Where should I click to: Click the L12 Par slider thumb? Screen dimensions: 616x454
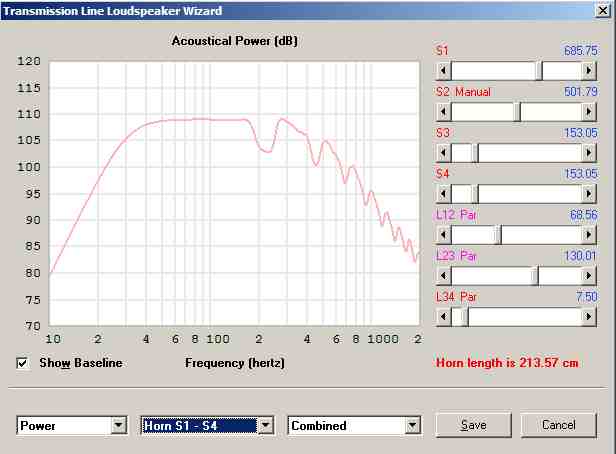click(498, 235)
